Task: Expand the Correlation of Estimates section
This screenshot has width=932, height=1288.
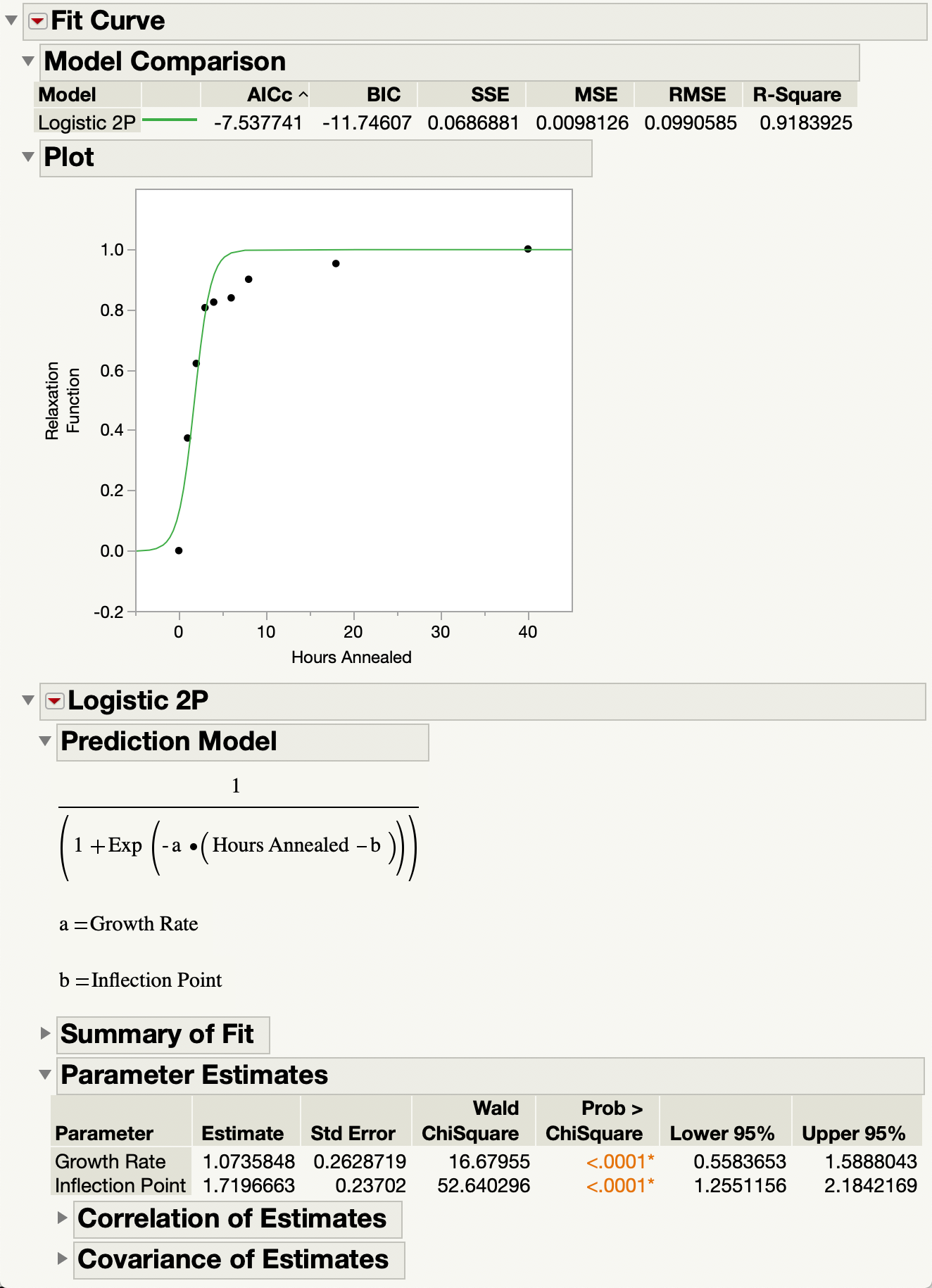Action: click(62, 1218)
